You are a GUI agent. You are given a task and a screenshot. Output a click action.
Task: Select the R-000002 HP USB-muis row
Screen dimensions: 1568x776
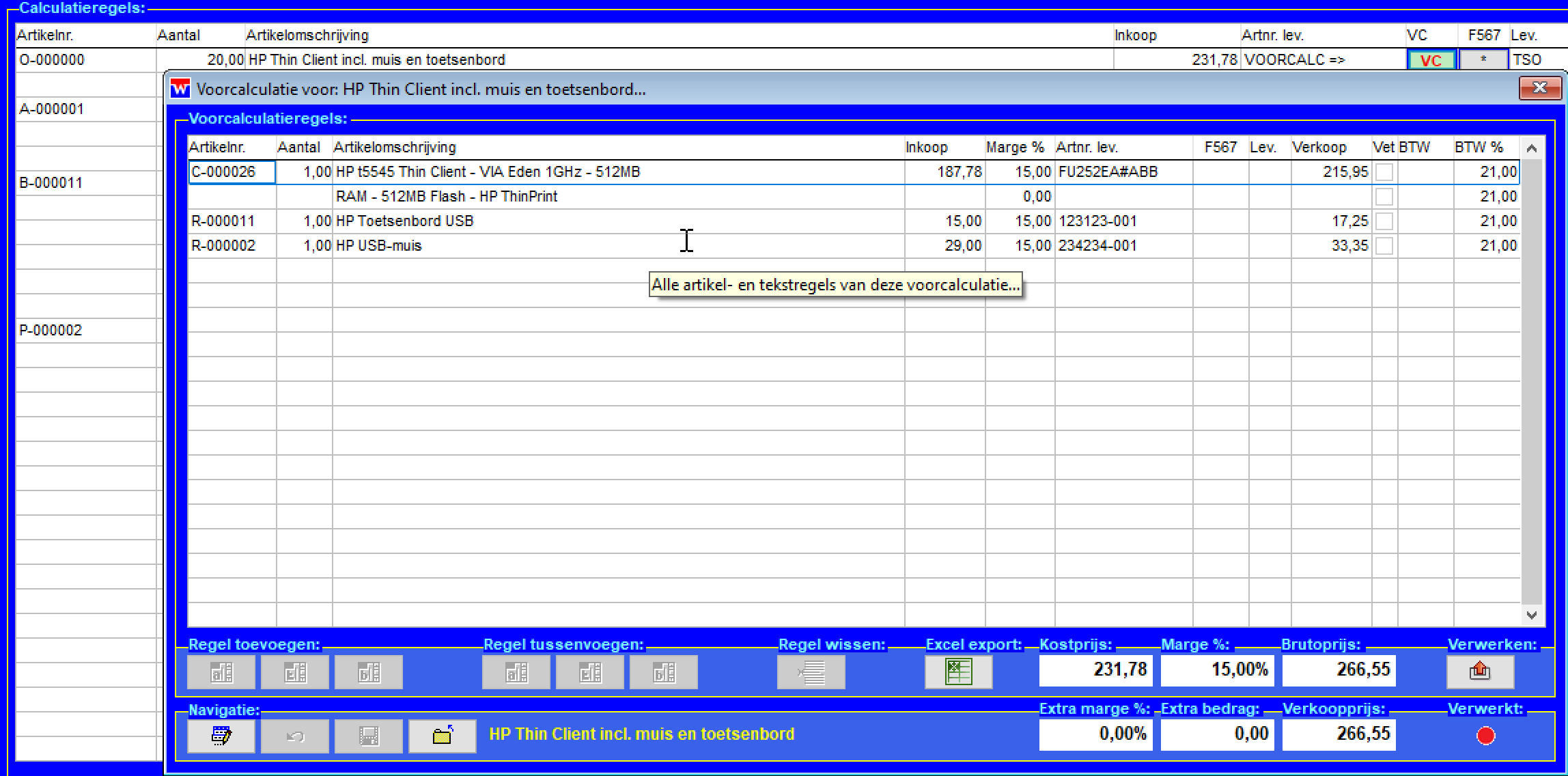click(x=378, y=246)
